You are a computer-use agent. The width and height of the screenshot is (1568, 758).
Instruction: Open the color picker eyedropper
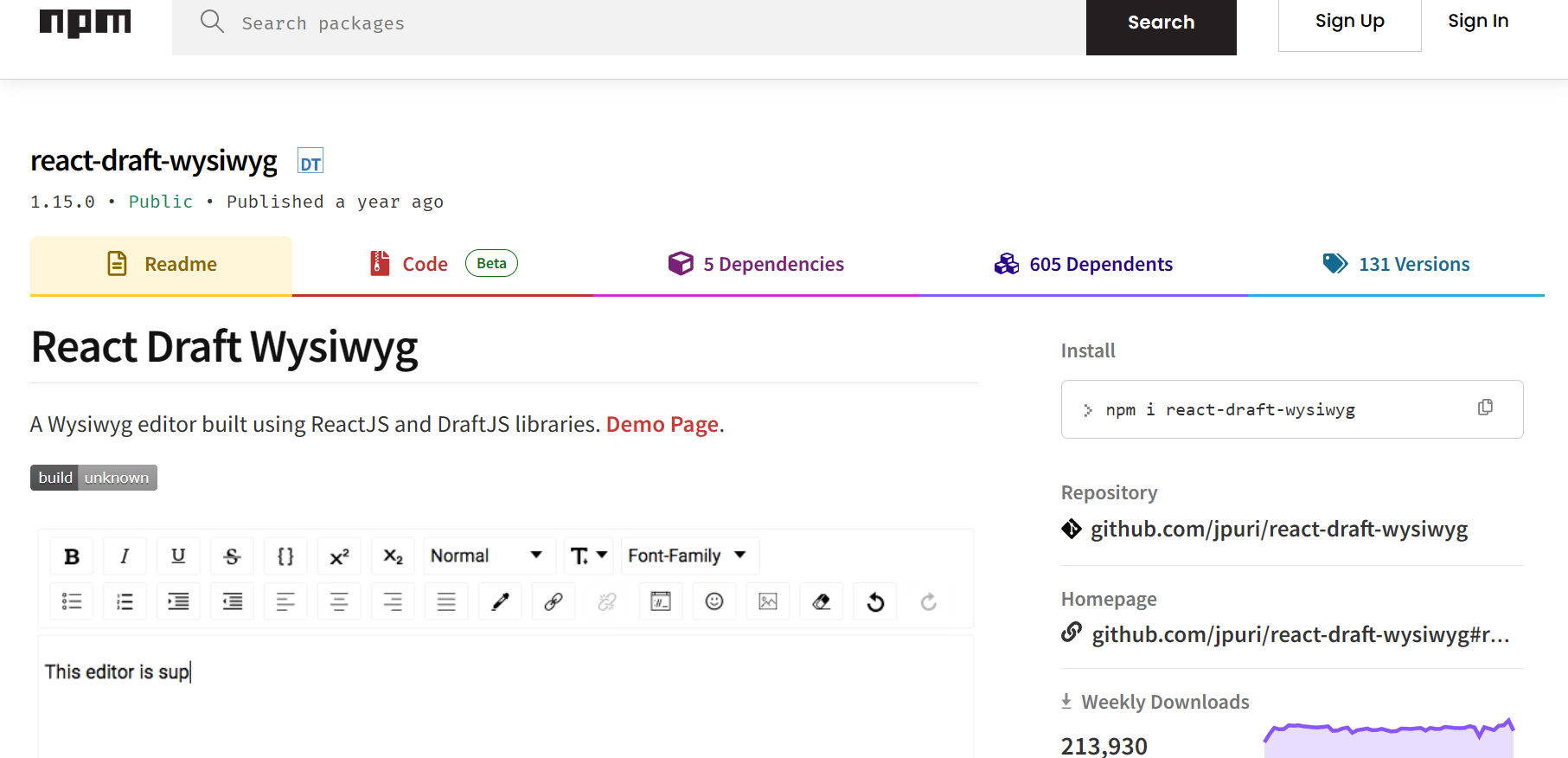[x=500, y=601]
